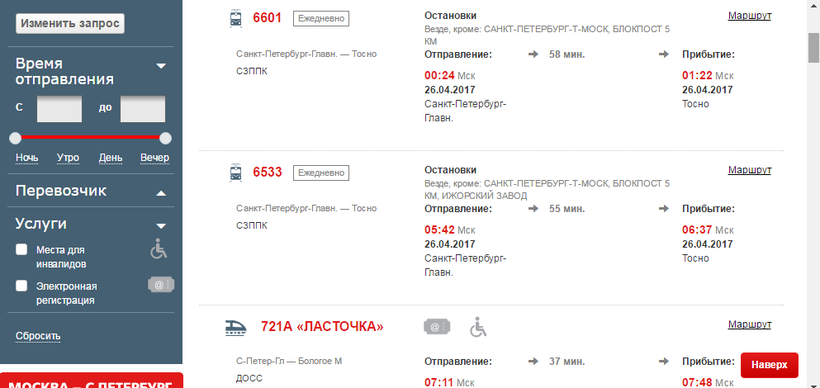820x388 pixels.
Task: Click the departure time 'с' input field
Action: click(59, 109)
